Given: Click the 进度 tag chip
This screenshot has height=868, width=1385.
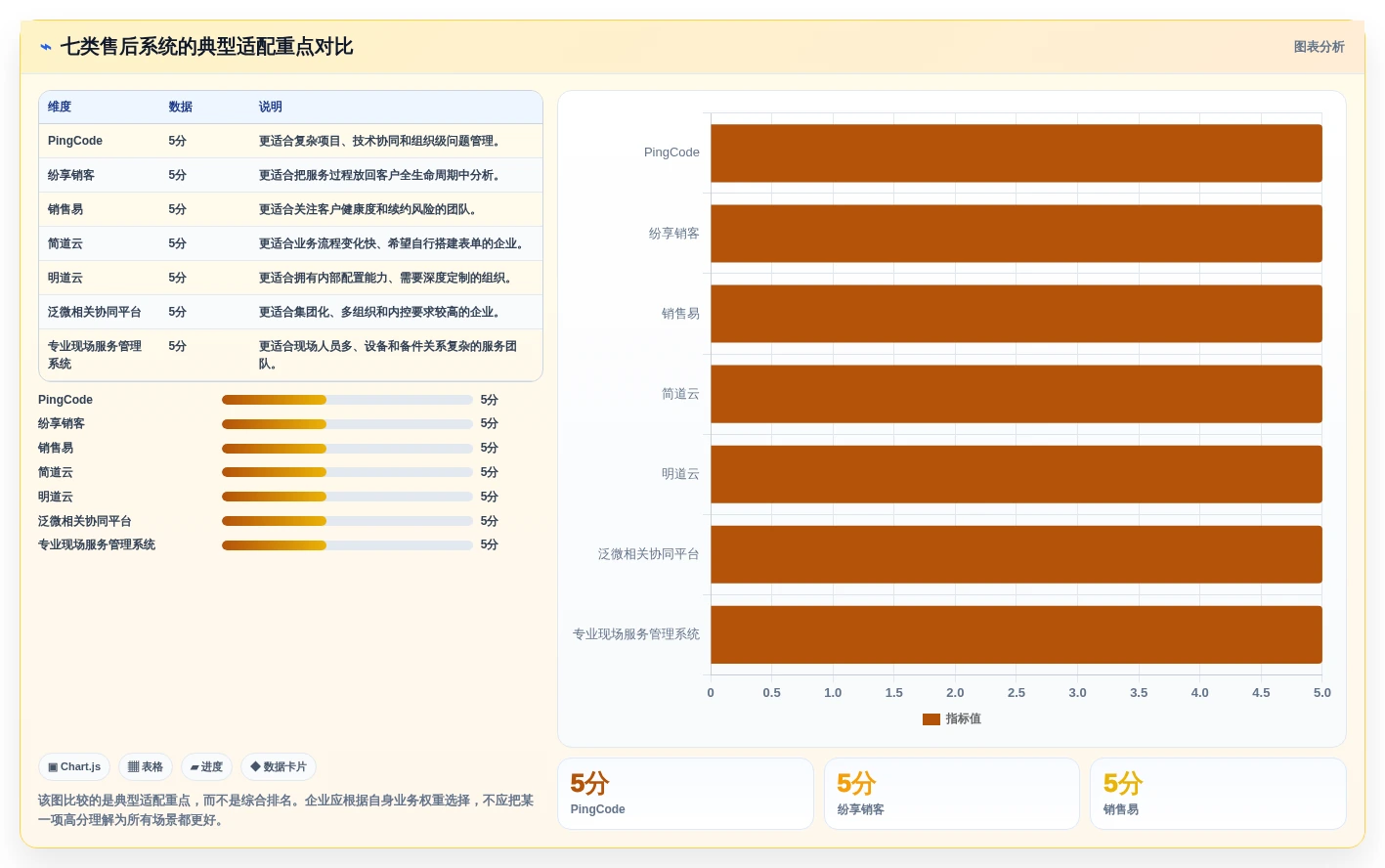Looking at the screenshot, I should 206,767.
